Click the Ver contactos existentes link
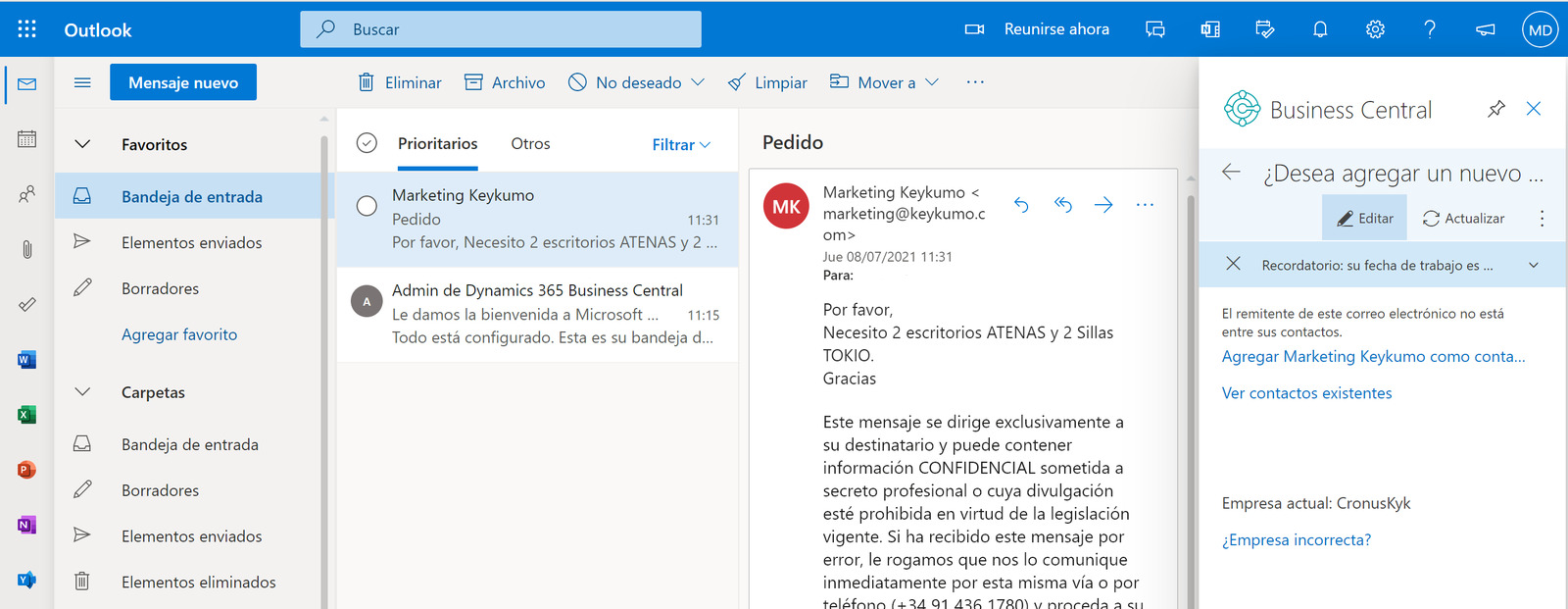 1306,393
